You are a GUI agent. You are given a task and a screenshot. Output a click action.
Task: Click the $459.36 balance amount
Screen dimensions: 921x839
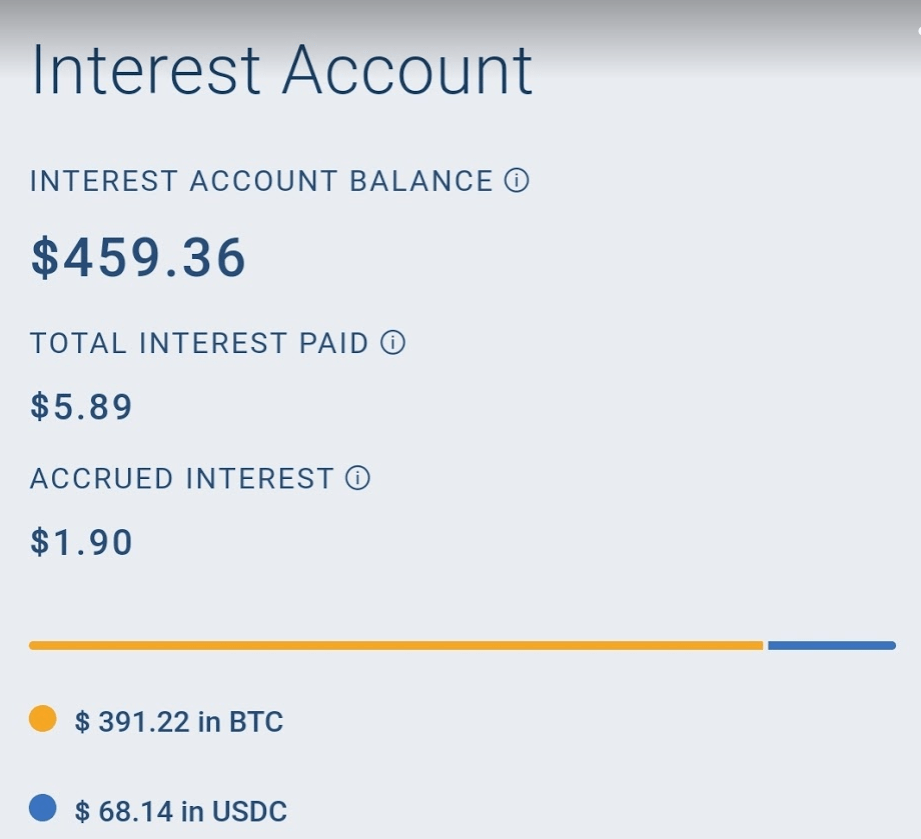[x=138, y=257]
